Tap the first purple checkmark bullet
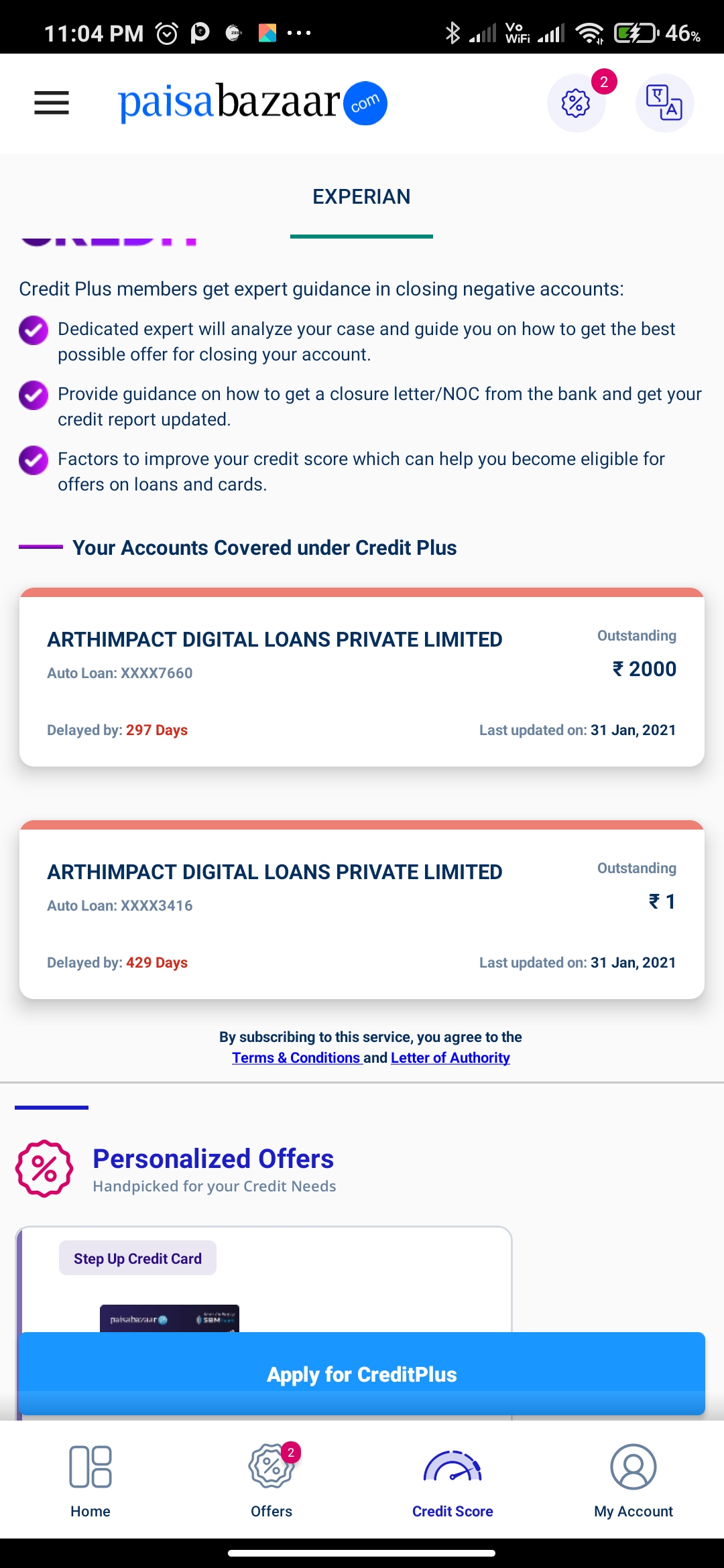The width and height of the screenshot is (724, 1568). pos(34,330)
